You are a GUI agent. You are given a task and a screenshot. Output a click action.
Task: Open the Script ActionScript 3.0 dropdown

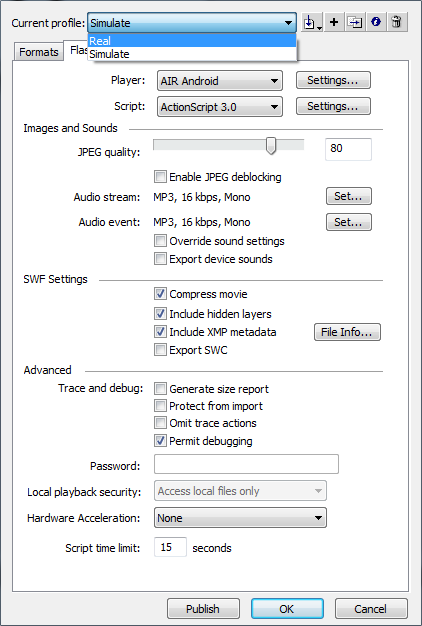220,107
